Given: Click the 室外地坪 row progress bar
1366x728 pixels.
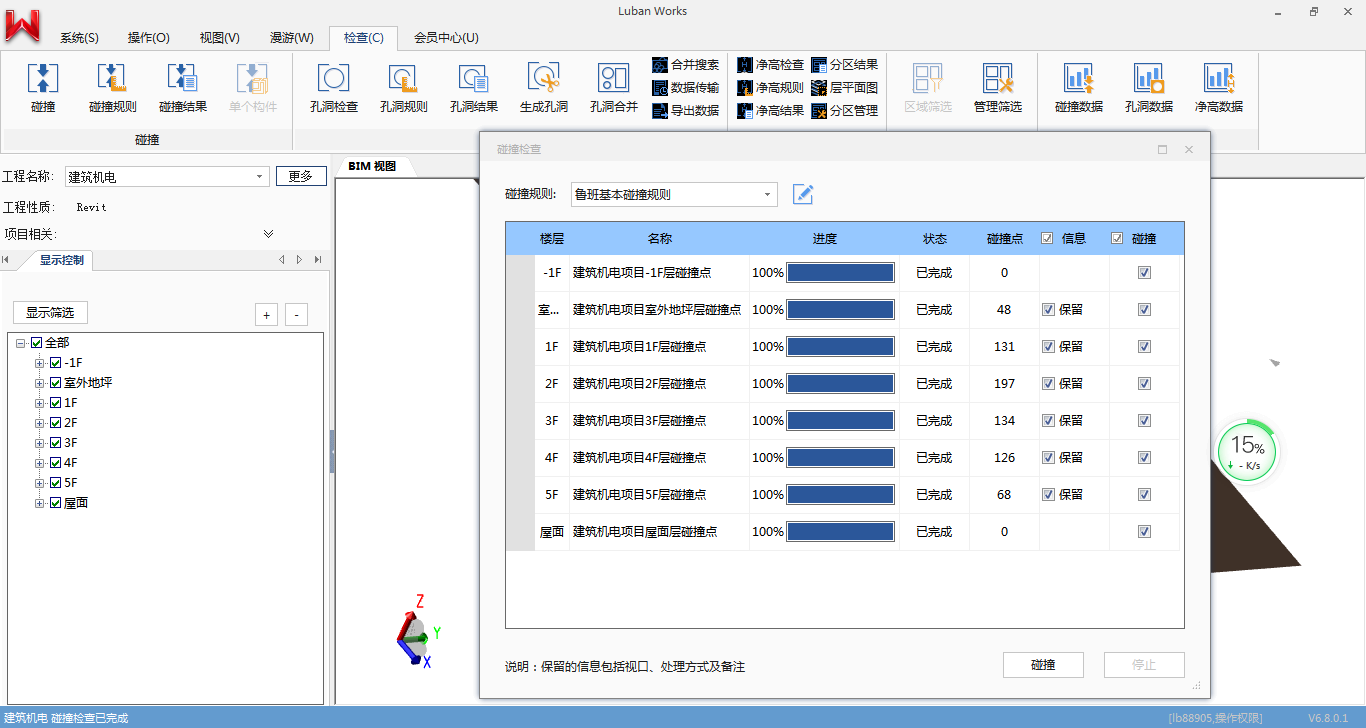Looking at the screenshot, I should point(840,310).
